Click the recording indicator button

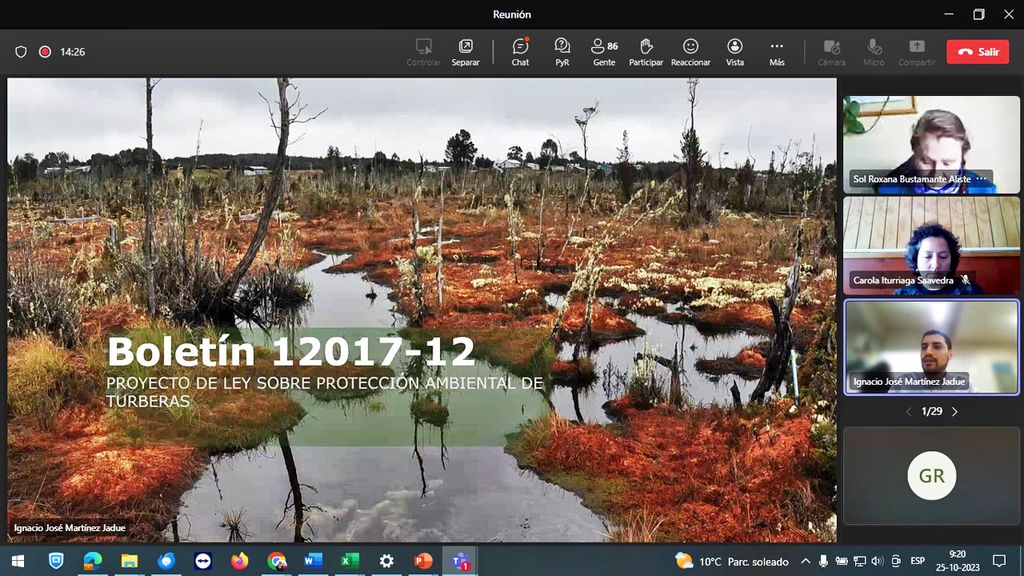tap(45, 52)
